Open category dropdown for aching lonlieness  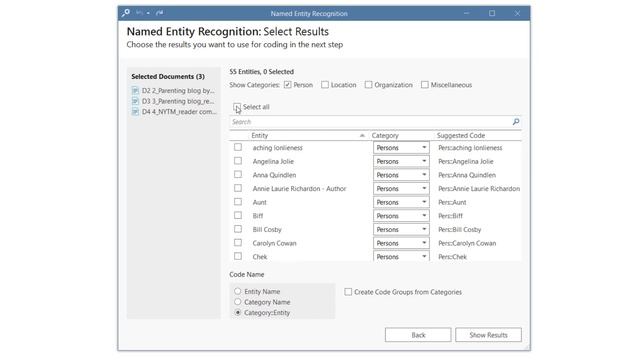(401, 148)
